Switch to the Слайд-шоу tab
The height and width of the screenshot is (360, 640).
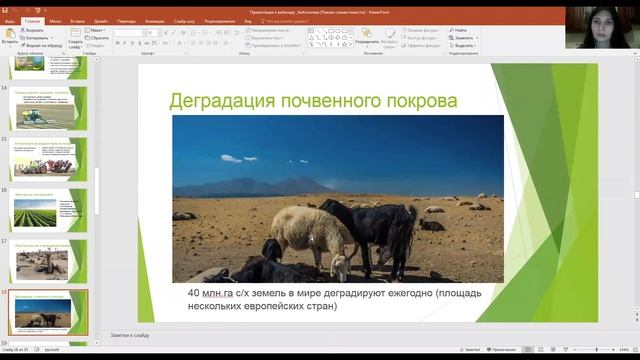click(x=184, y=21)
